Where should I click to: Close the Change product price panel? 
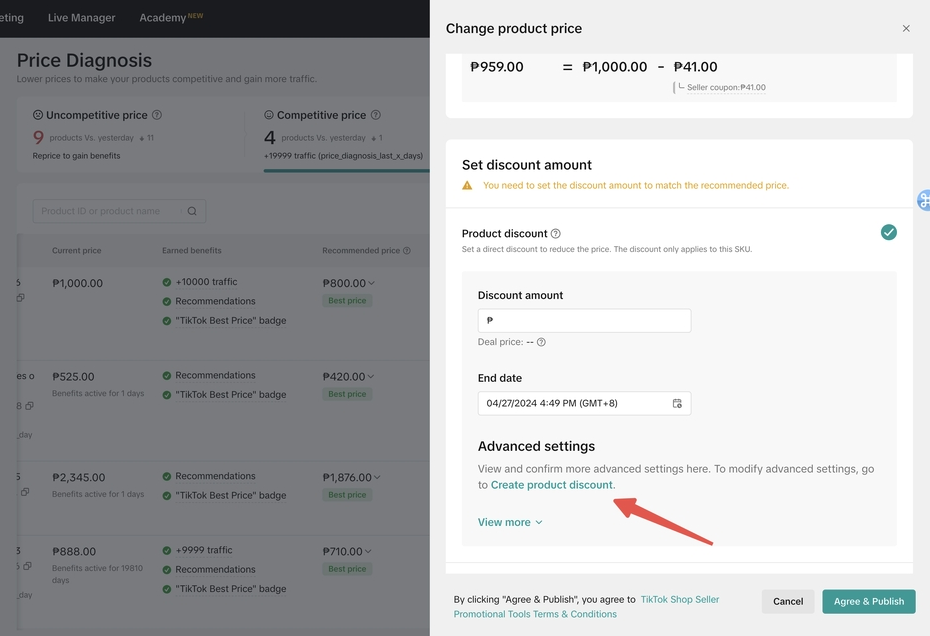906,29
